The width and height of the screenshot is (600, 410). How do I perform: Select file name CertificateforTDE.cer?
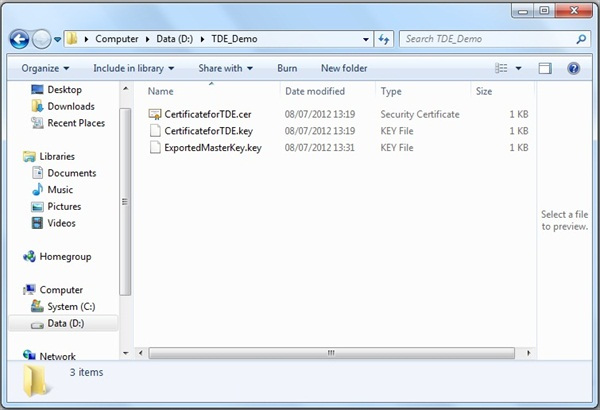[208, 114]
